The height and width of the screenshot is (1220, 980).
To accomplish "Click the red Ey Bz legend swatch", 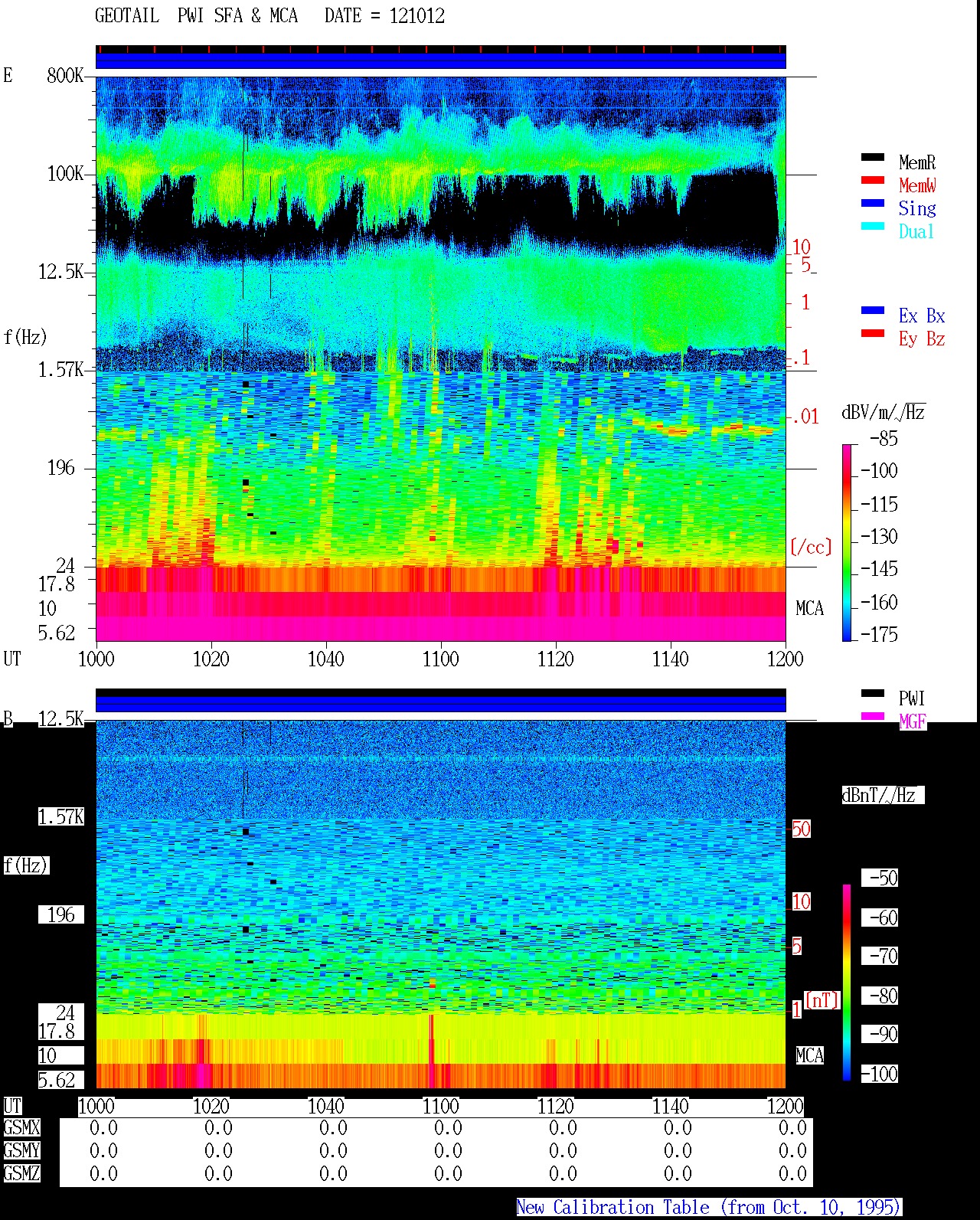I will pyautogui.click(x=873, y=334).
